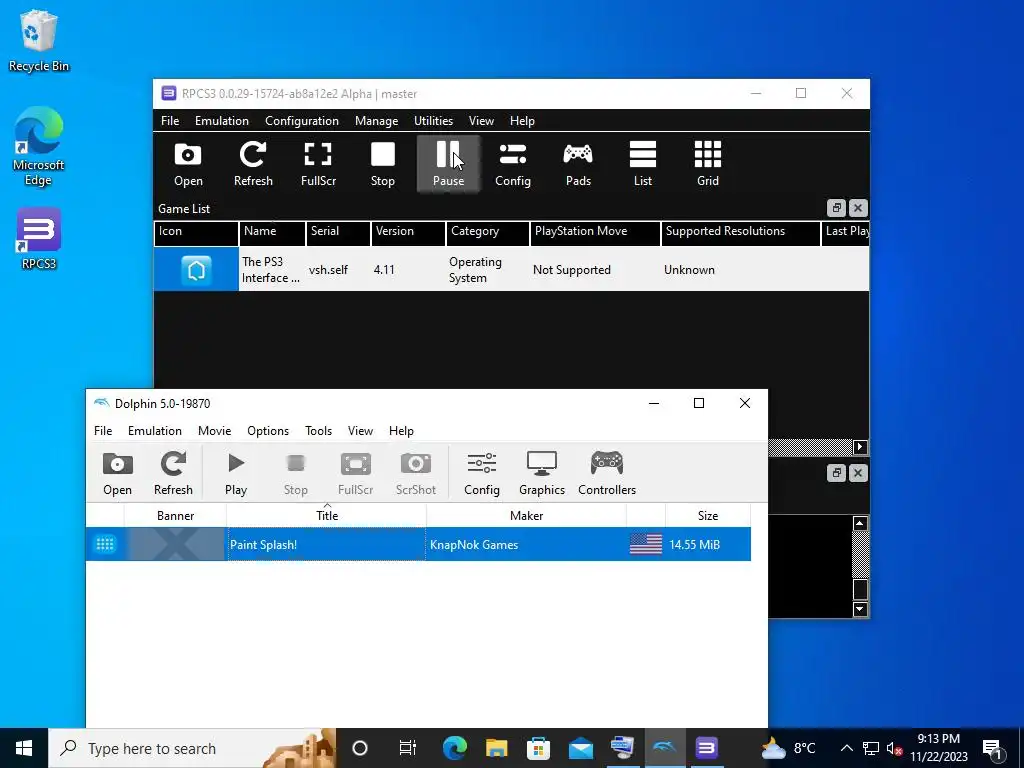Click Refresh in RPCS3 toolbar
The height and width of the screenshot is (768, 1024).
253,165
